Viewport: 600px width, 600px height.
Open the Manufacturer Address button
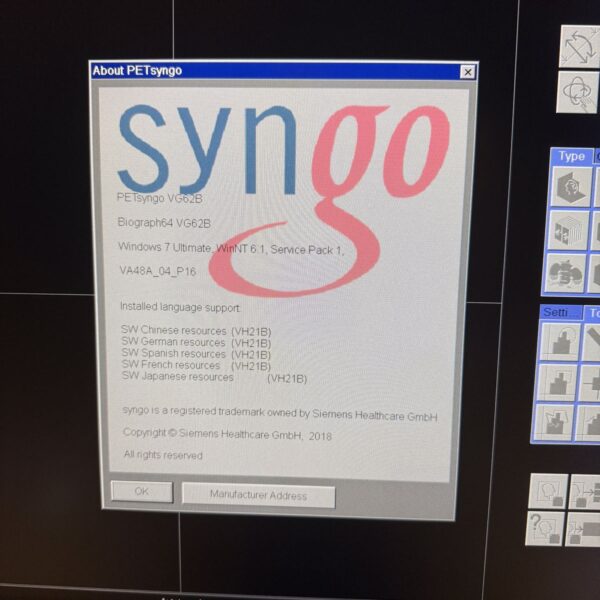click(x=259, y=495)
